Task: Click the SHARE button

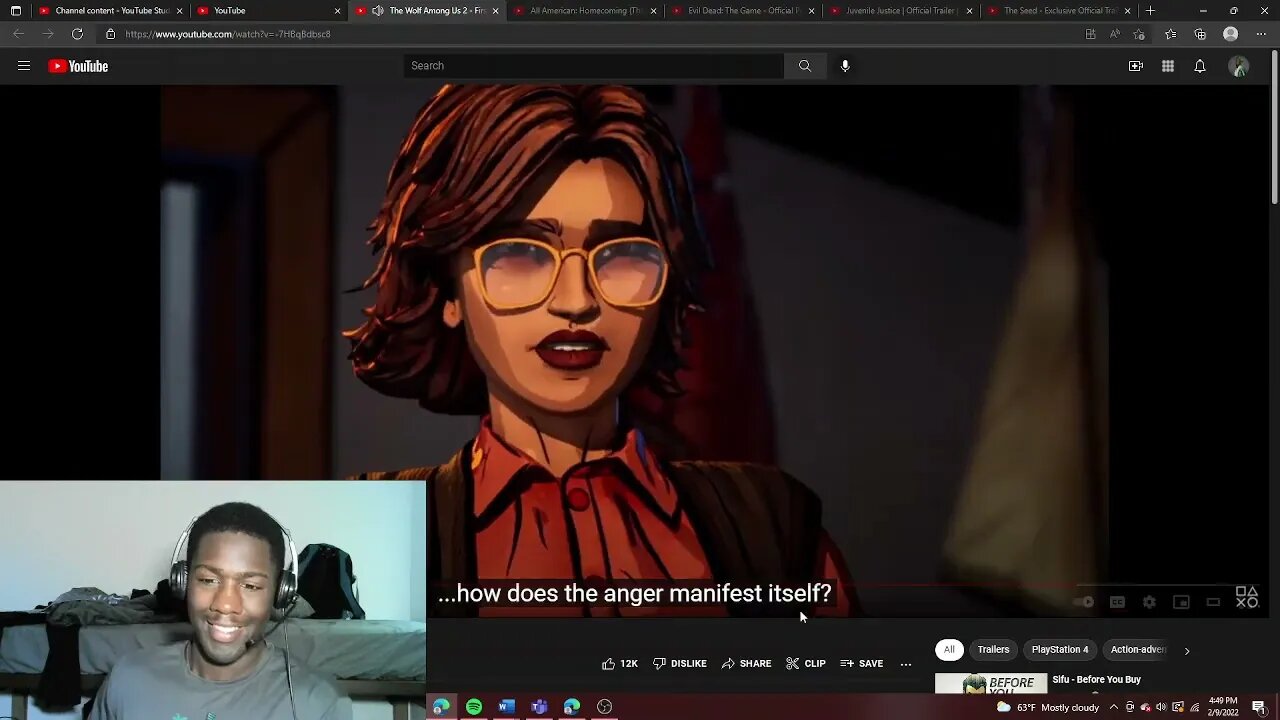Action: [x=746, y=664]
